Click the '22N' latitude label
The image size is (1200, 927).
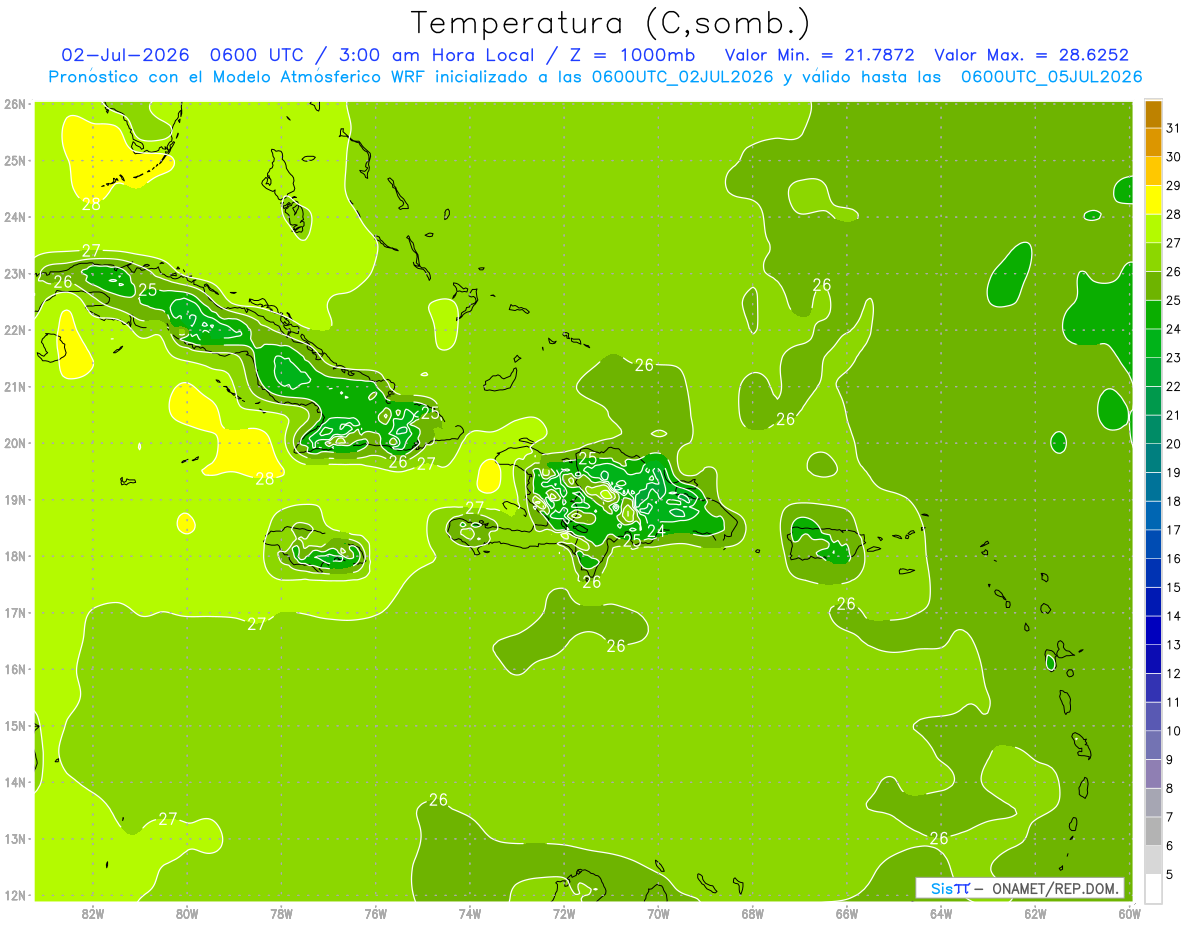(15, 330)
